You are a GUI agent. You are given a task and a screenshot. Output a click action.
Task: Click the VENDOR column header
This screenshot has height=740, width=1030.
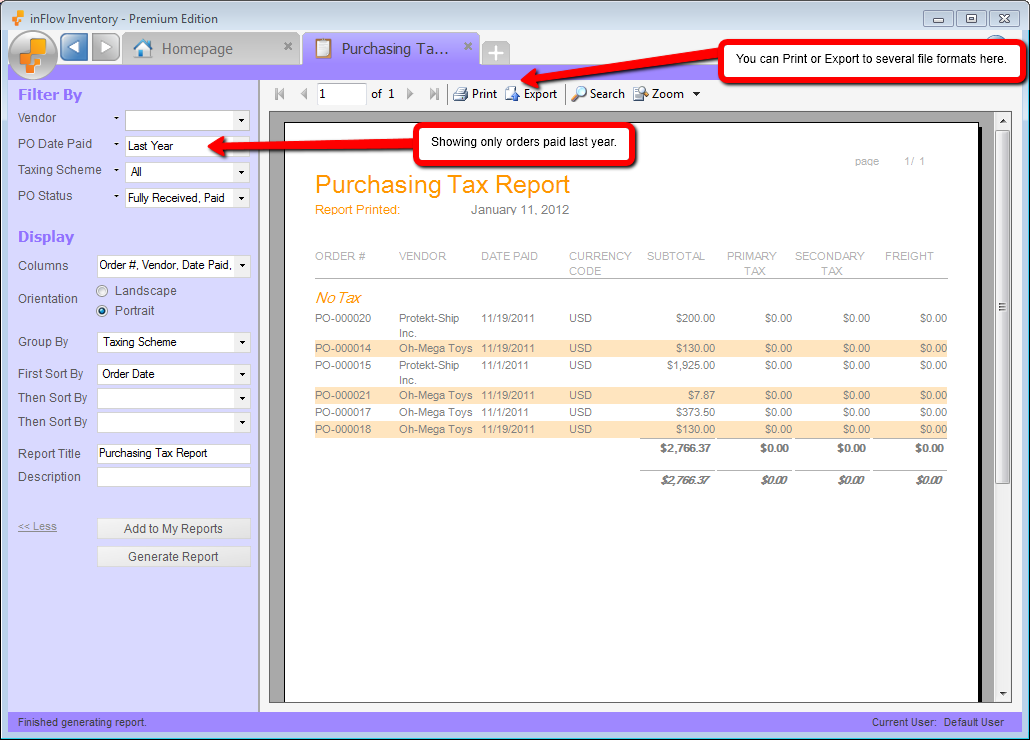422,257
